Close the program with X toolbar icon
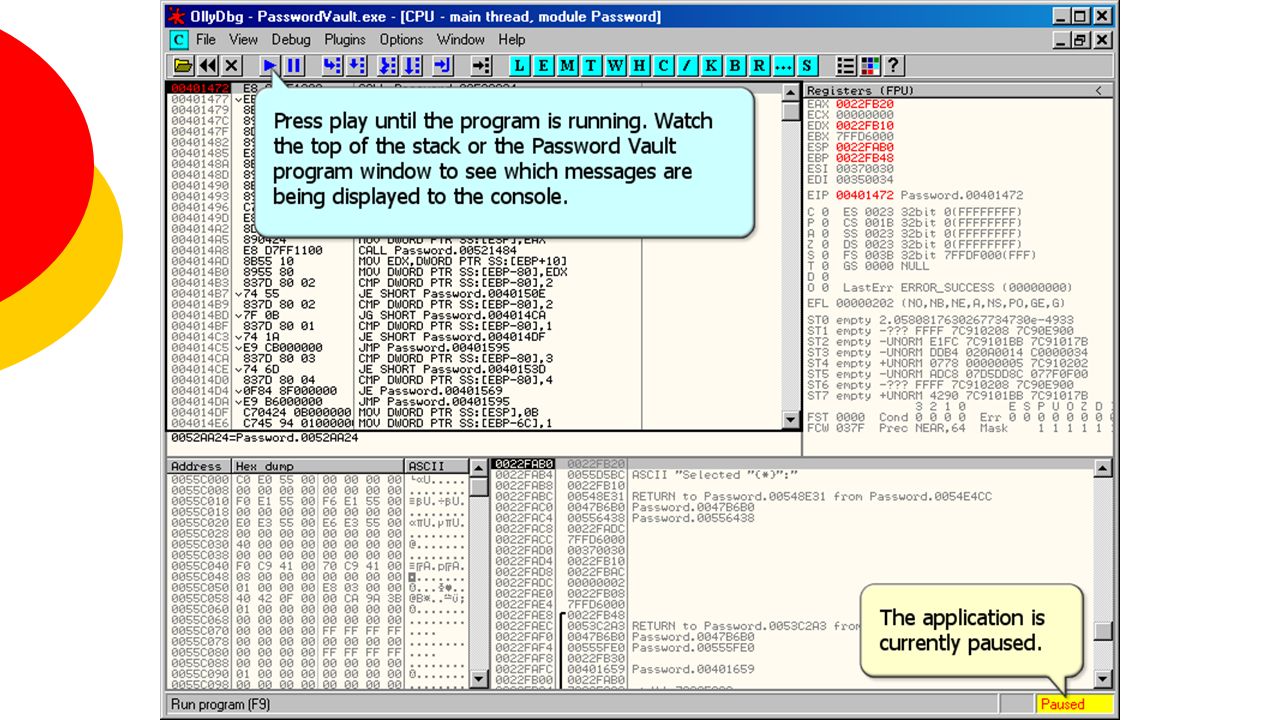This screenshot has height=720, width=1280. coord(231,66)
